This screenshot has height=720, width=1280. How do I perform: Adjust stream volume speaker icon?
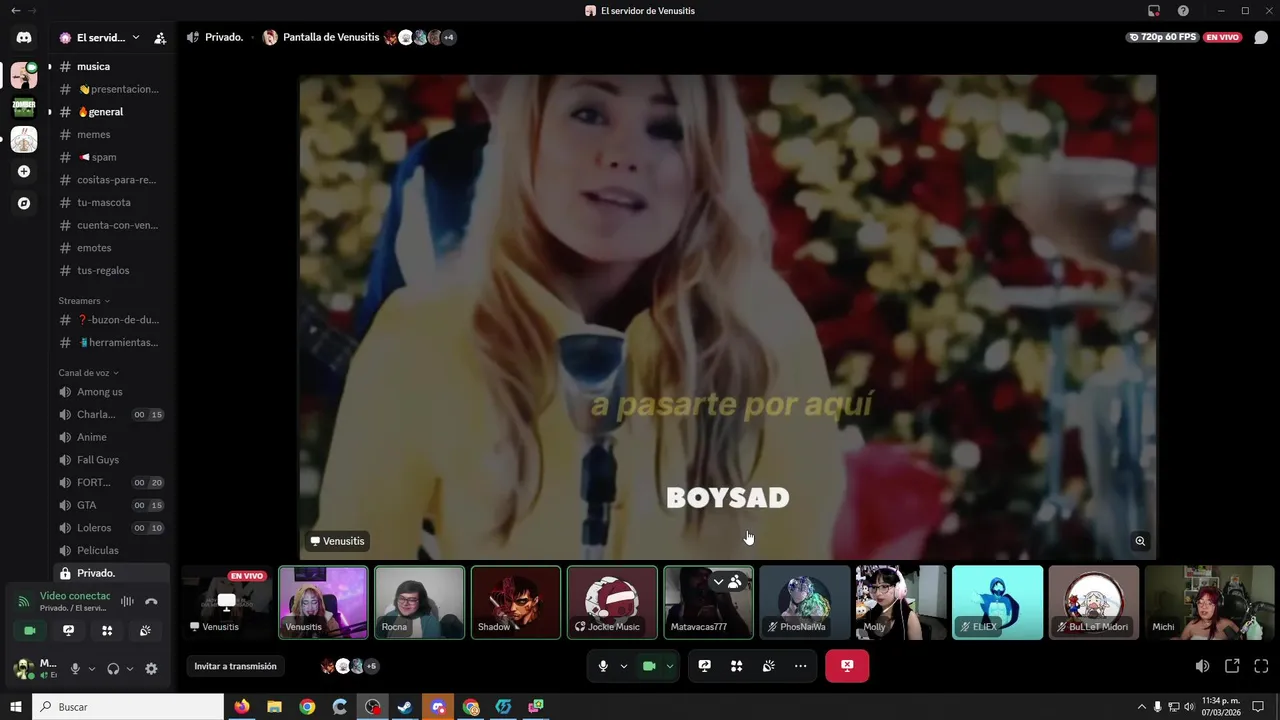pos(1202,666)
